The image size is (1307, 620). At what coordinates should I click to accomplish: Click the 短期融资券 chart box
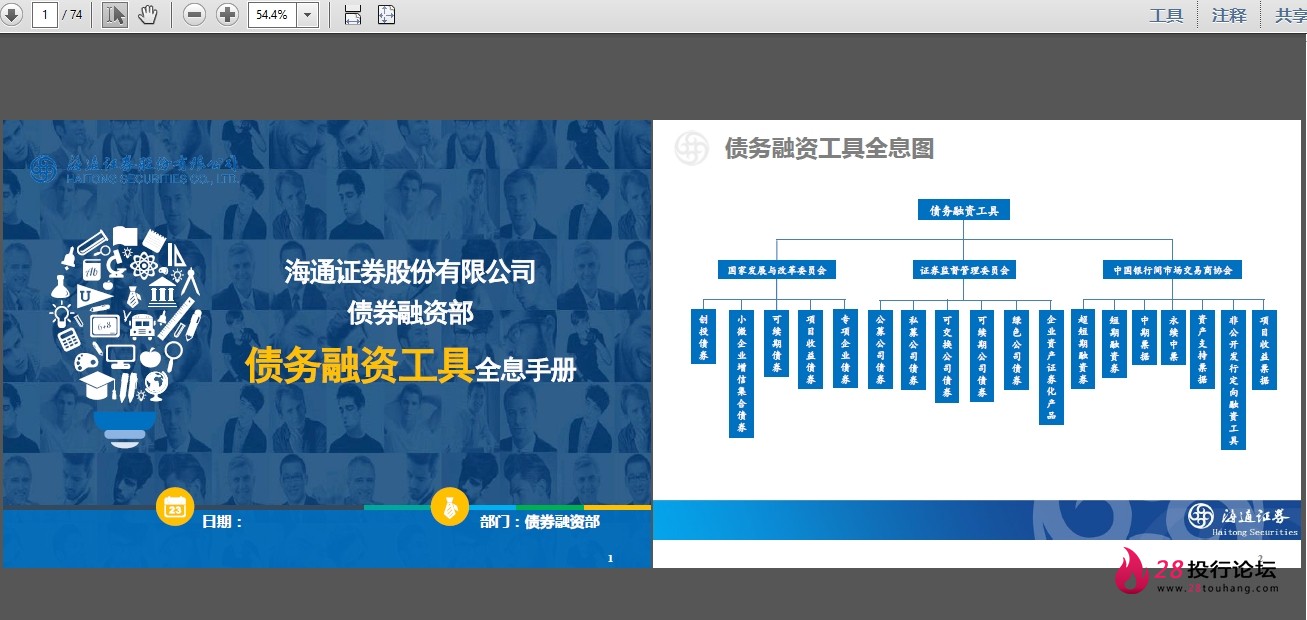pyautogui.click(x=1114, y=342)
